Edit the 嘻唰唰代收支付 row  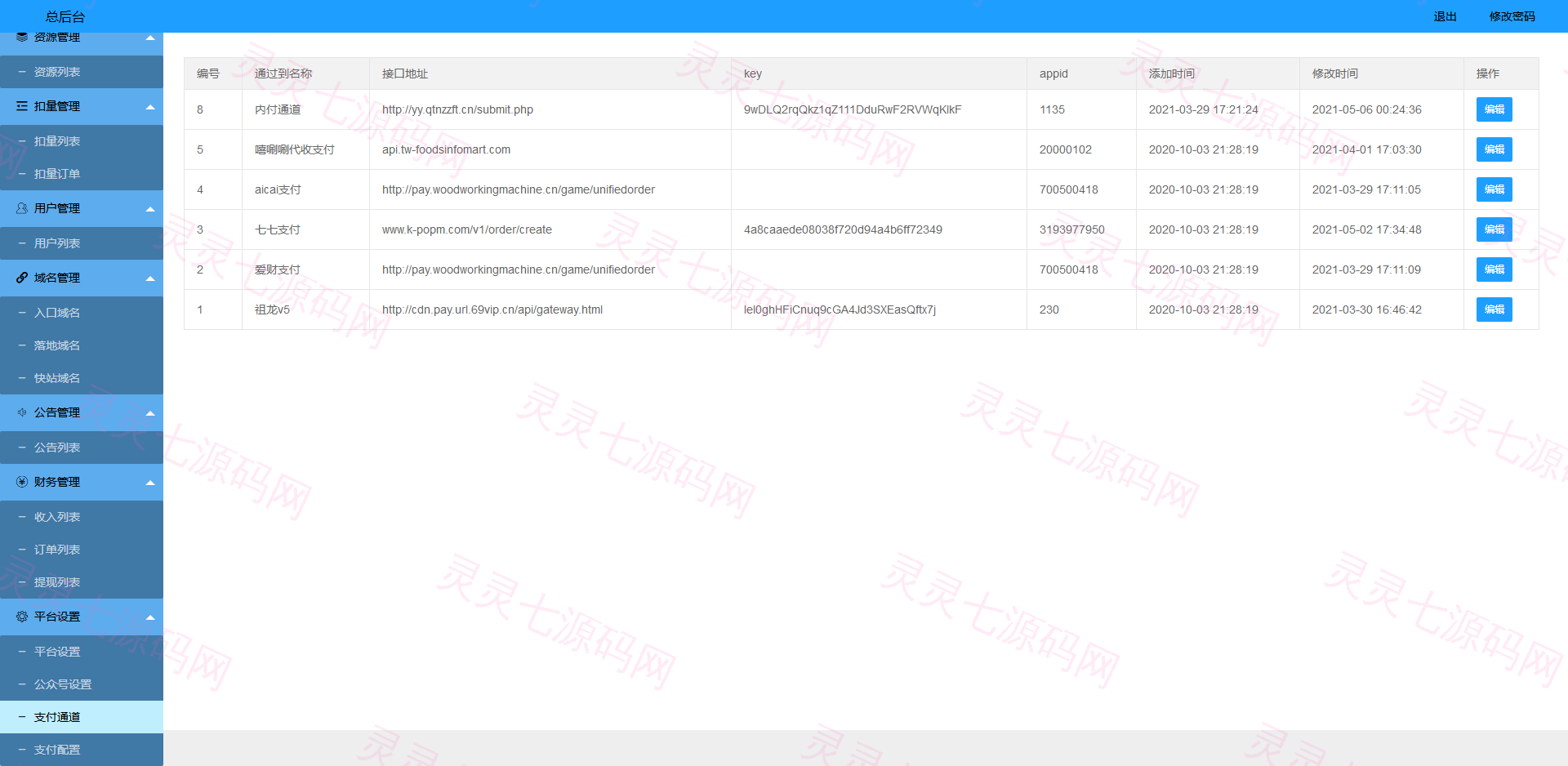pyautogui.click(x=1494, y=149)
